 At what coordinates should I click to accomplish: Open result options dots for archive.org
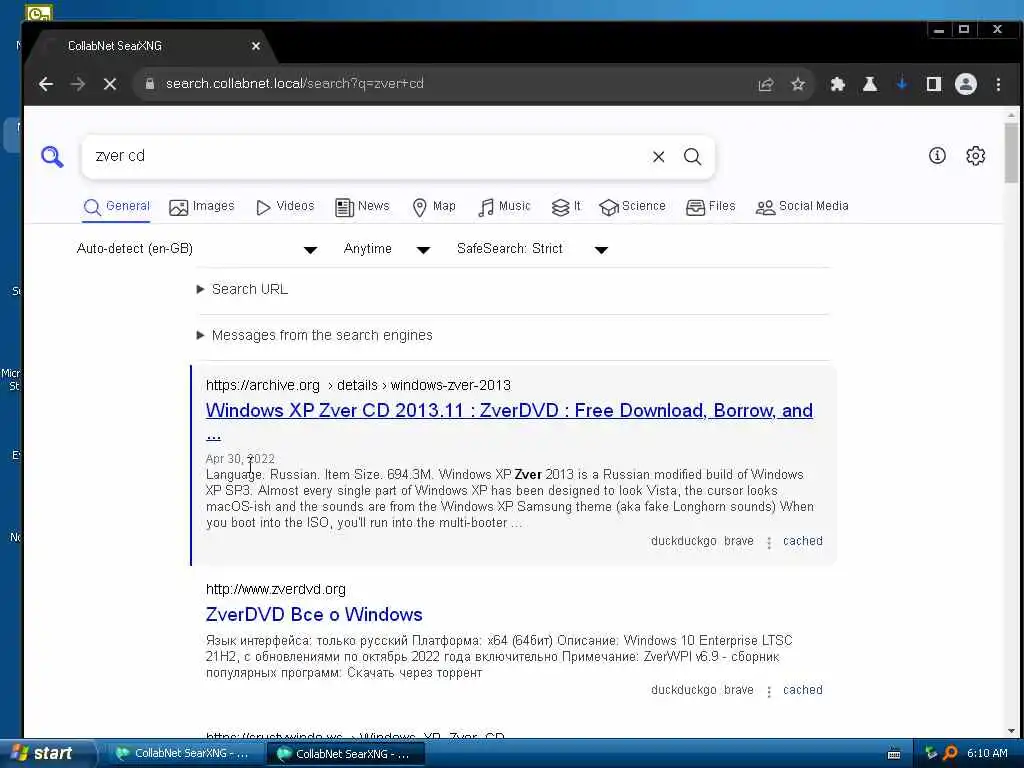(769, 542)
